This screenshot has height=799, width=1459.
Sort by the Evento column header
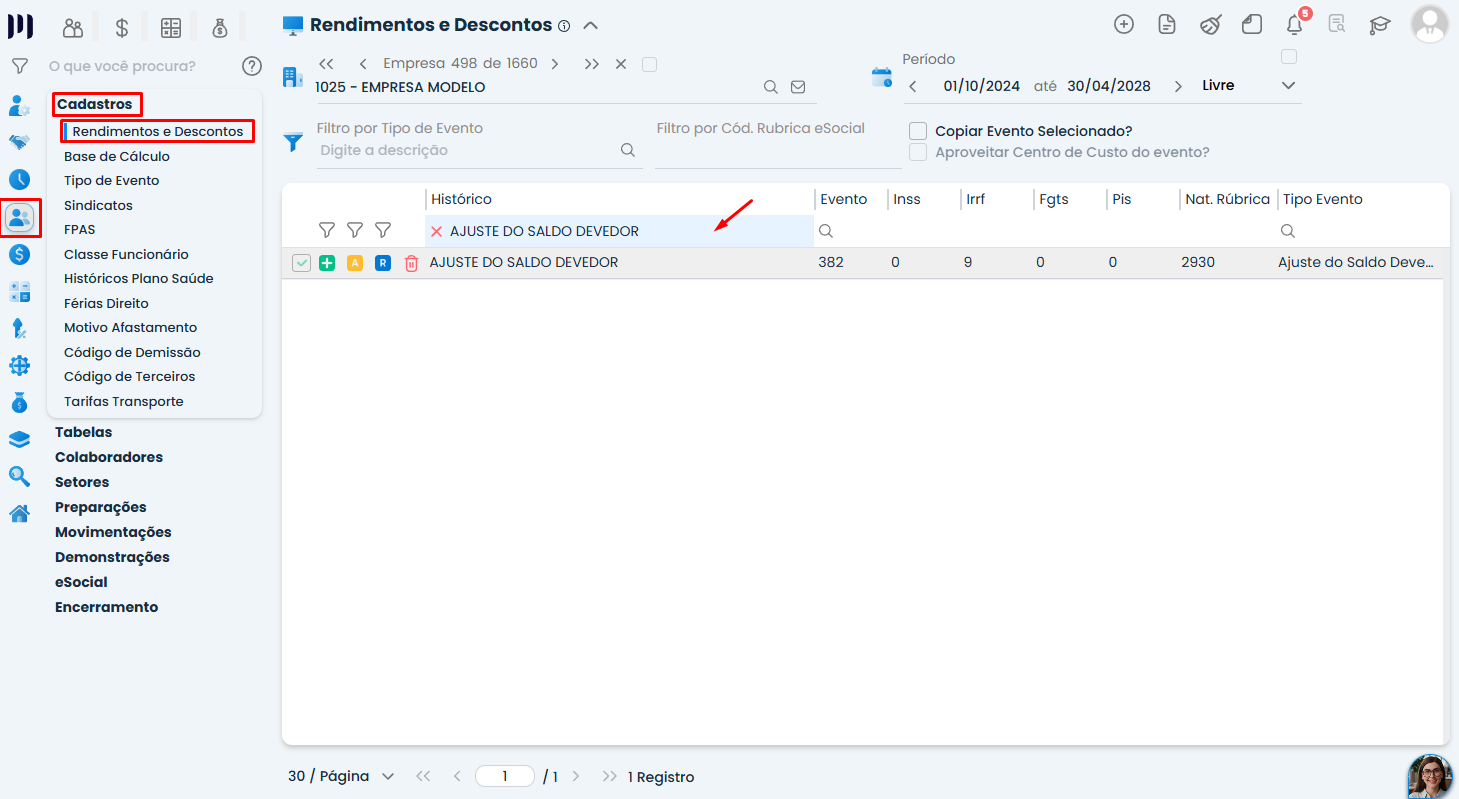click(844, 199)
